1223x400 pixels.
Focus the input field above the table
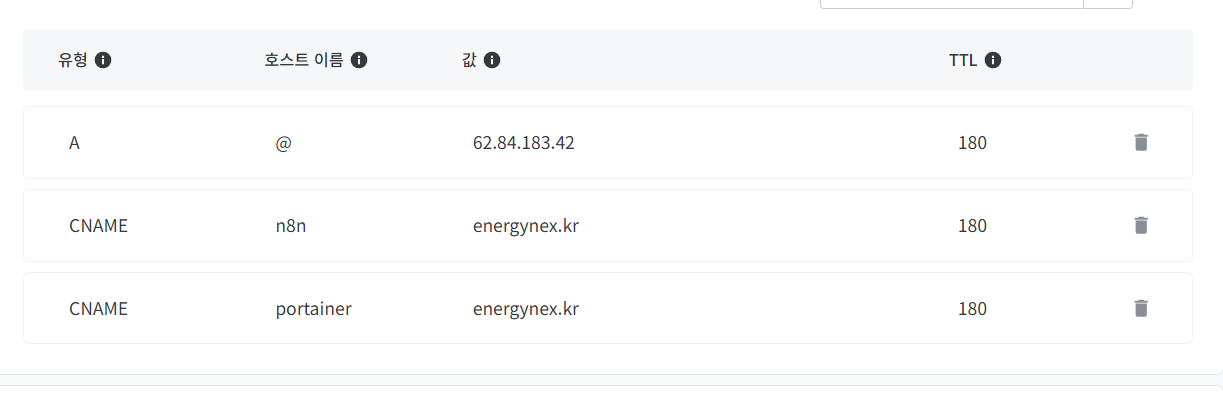point(950,3)
